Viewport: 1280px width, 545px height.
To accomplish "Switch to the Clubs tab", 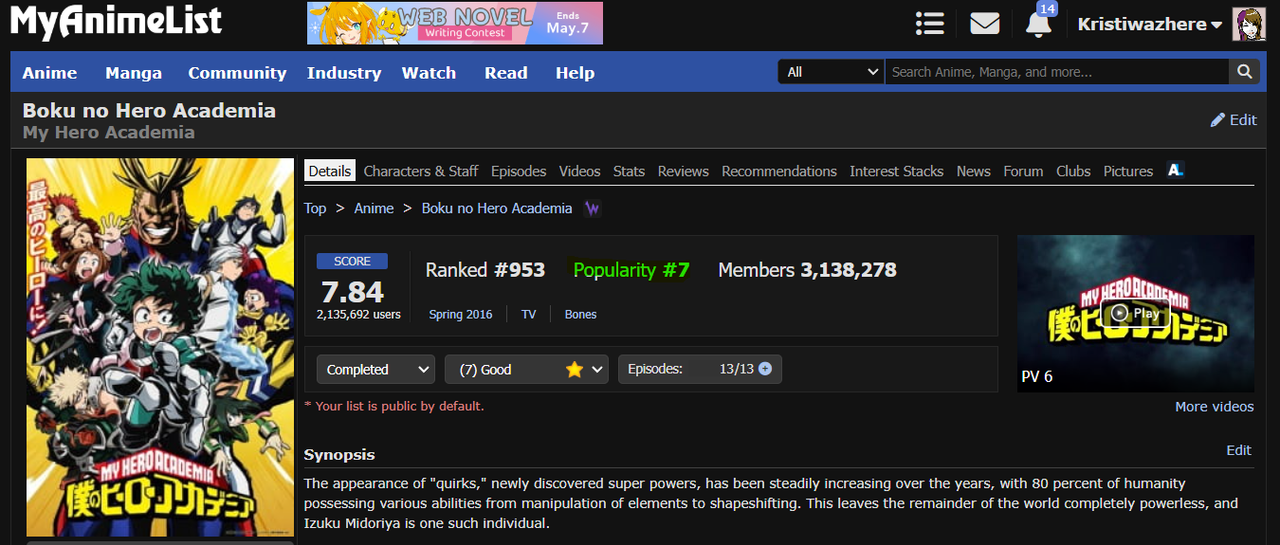I will point(1073,171).
